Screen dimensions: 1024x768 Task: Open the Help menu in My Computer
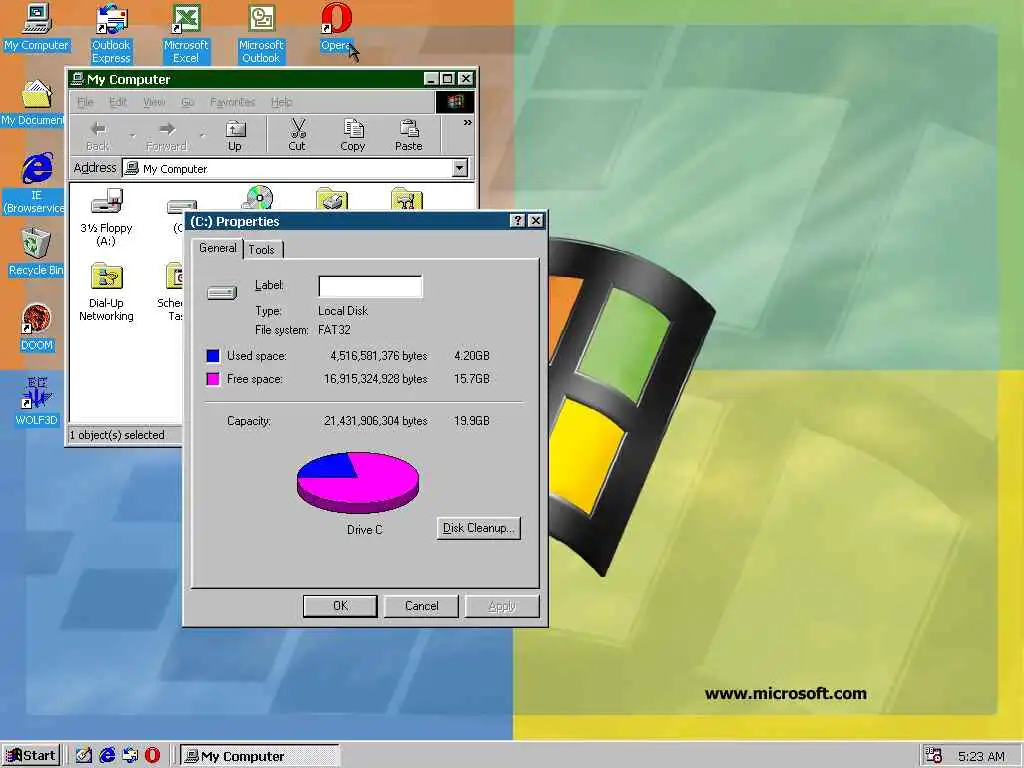tap(281, 102)
